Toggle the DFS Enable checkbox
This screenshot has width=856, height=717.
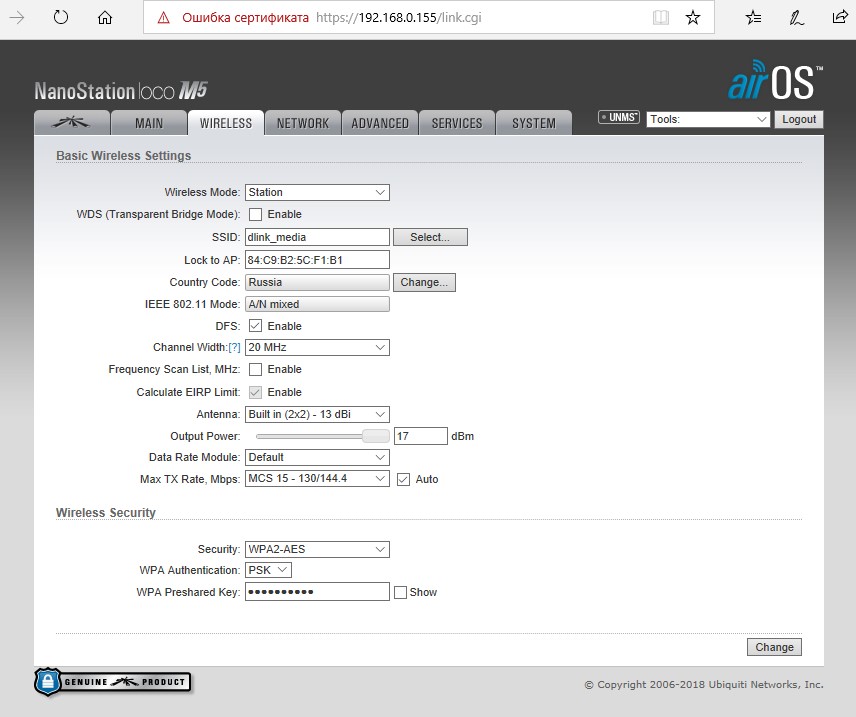tap(255, 326)
